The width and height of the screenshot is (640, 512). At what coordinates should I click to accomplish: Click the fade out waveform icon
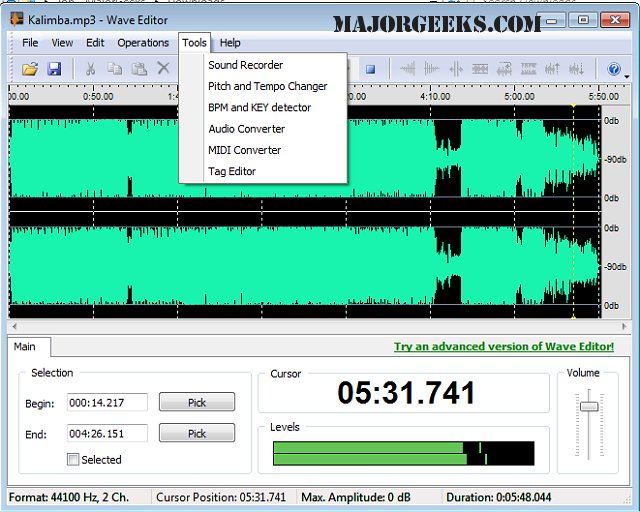click(x=431, y=69)
